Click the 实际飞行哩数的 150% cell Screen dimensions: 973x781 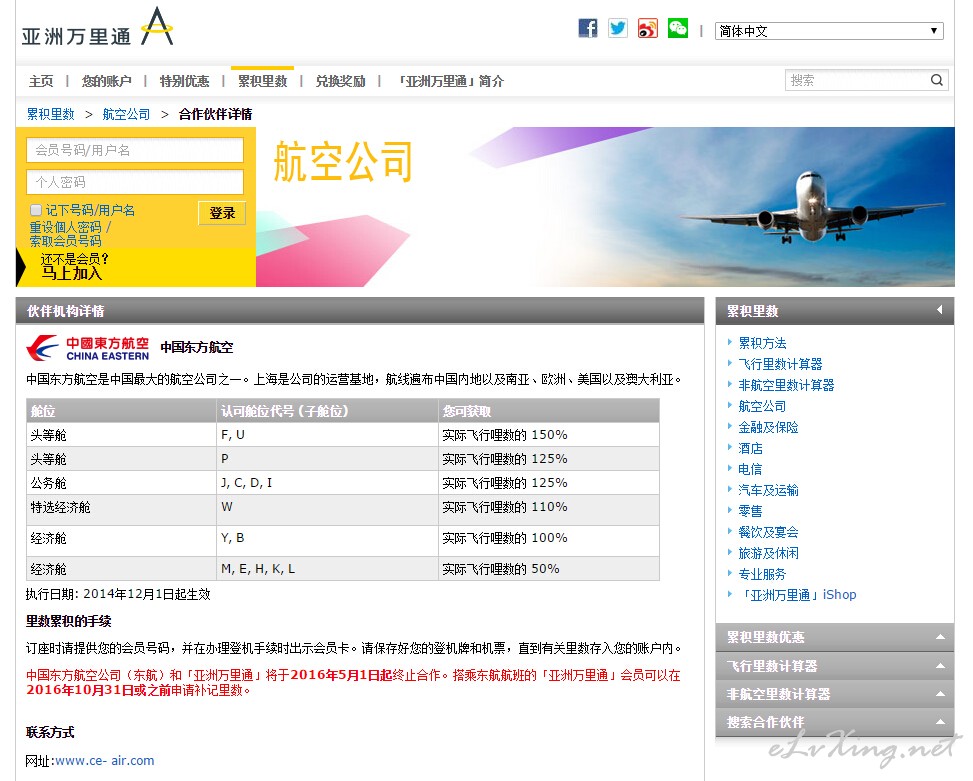(549, 435)
